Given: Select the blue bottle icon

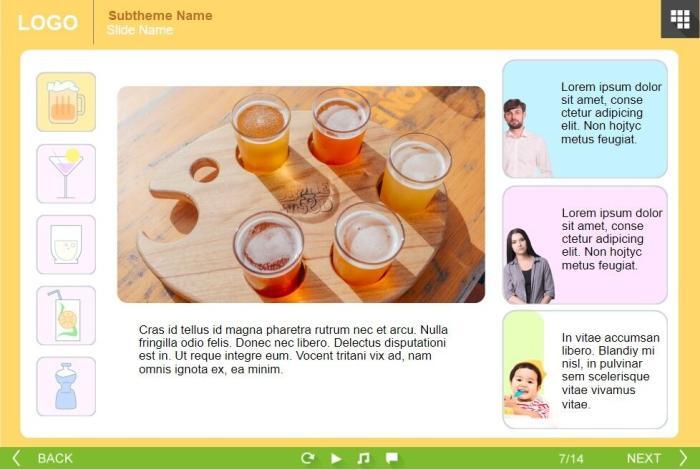Looking at the screenshot, I should coord(66,386).
